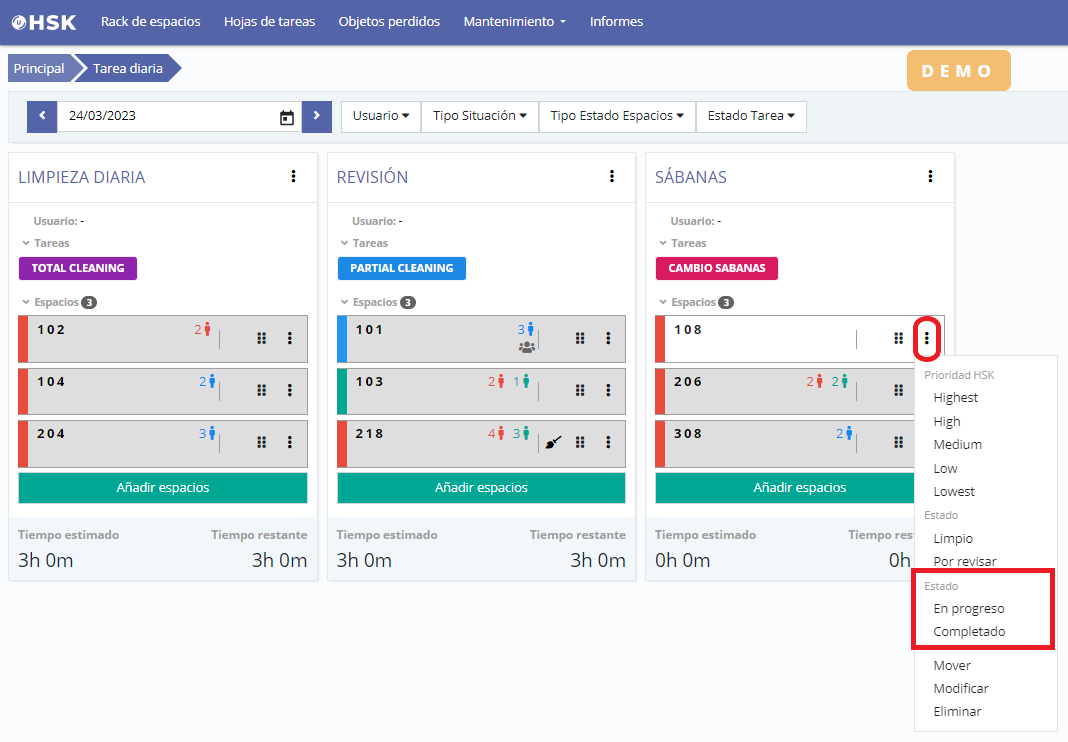
Task: Open three-dot menu of Revisión card
Action: (x=612, y=177)
